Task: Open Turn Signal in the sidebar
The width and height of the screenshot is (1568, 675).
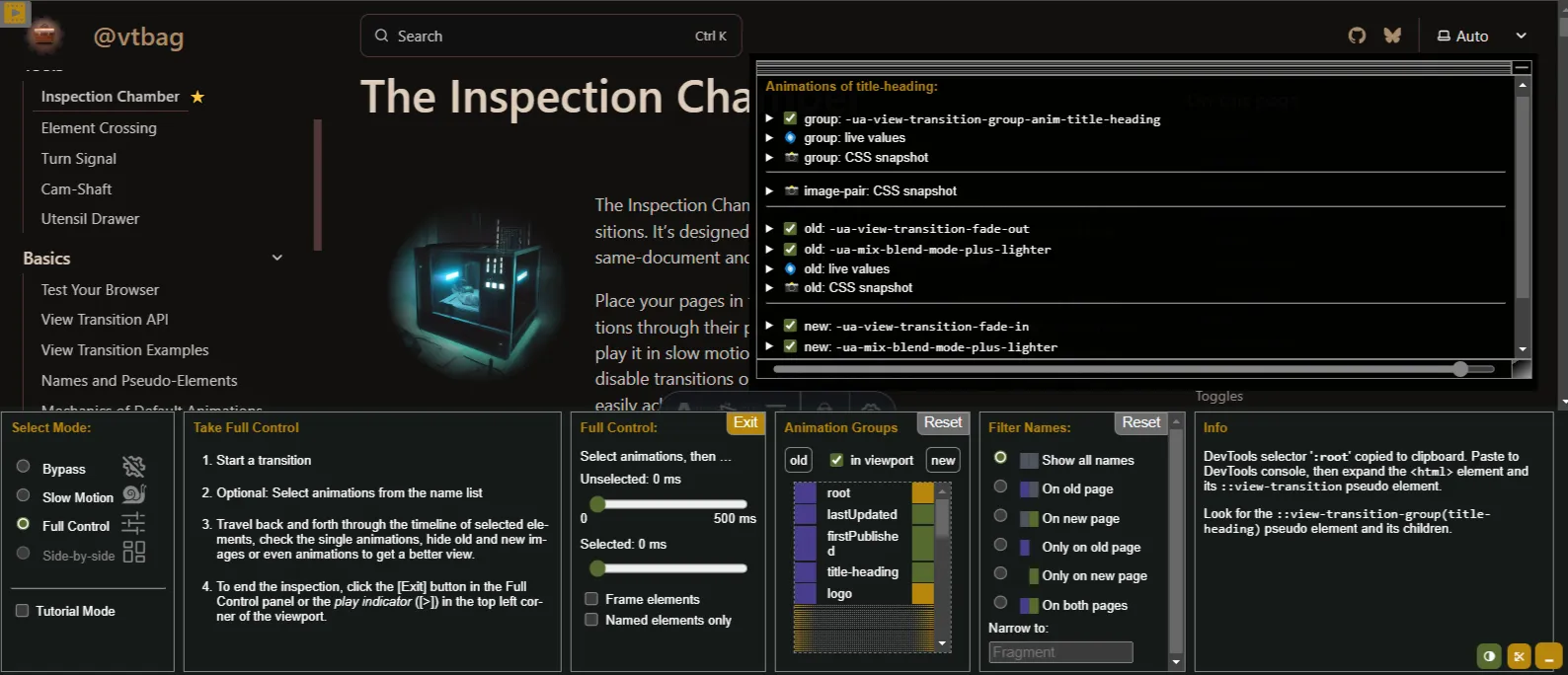Action: point(79,158)
